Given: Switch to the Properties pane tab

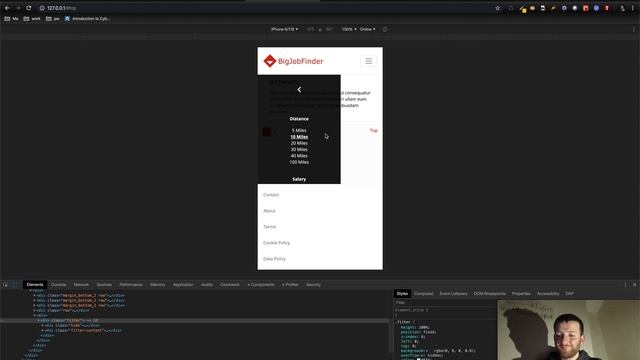Looking at the screenshot, I should [x=521, y=293].
